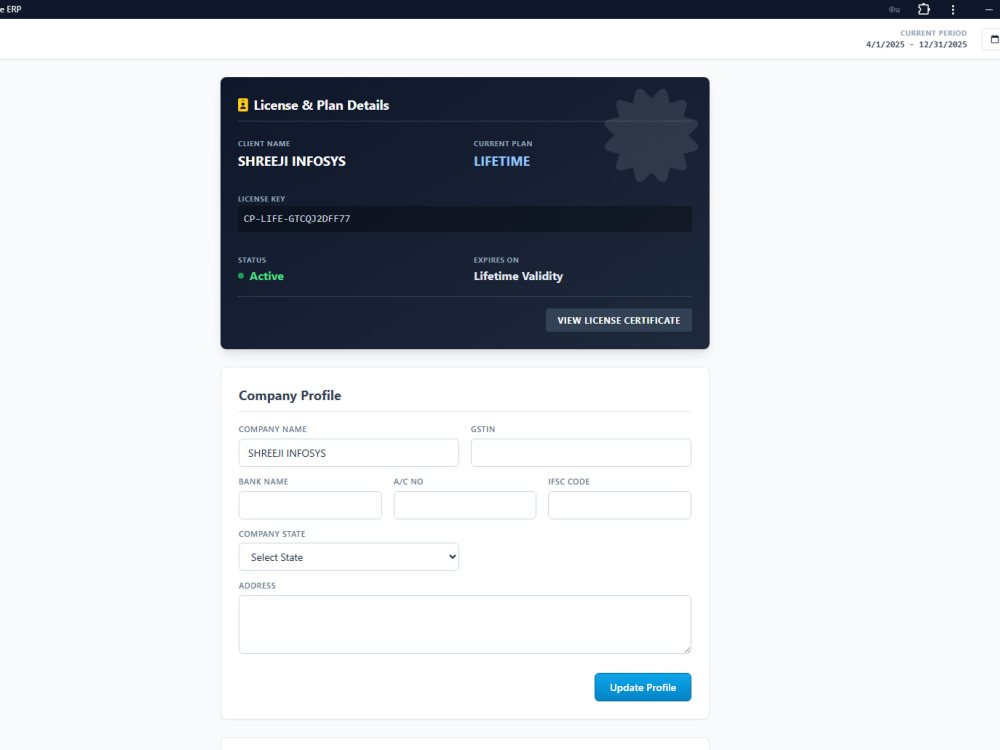Click the period dates 4/1/2025 - 12/31/2025
1000x750 pixels.
916,45
